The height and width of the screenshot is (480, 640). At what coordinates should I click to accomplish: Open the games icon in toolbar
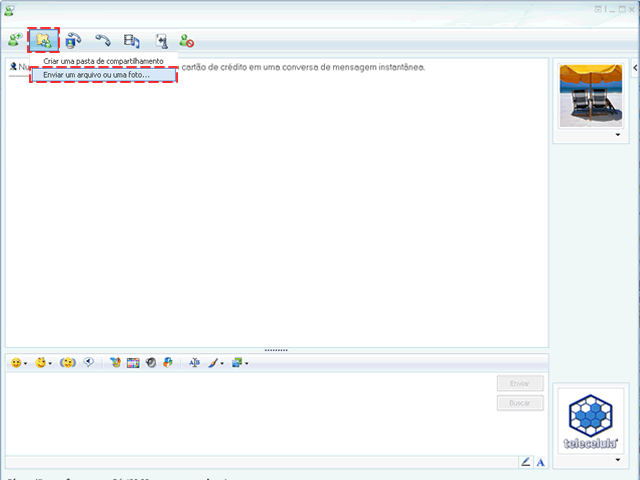(x=160, y=41)
